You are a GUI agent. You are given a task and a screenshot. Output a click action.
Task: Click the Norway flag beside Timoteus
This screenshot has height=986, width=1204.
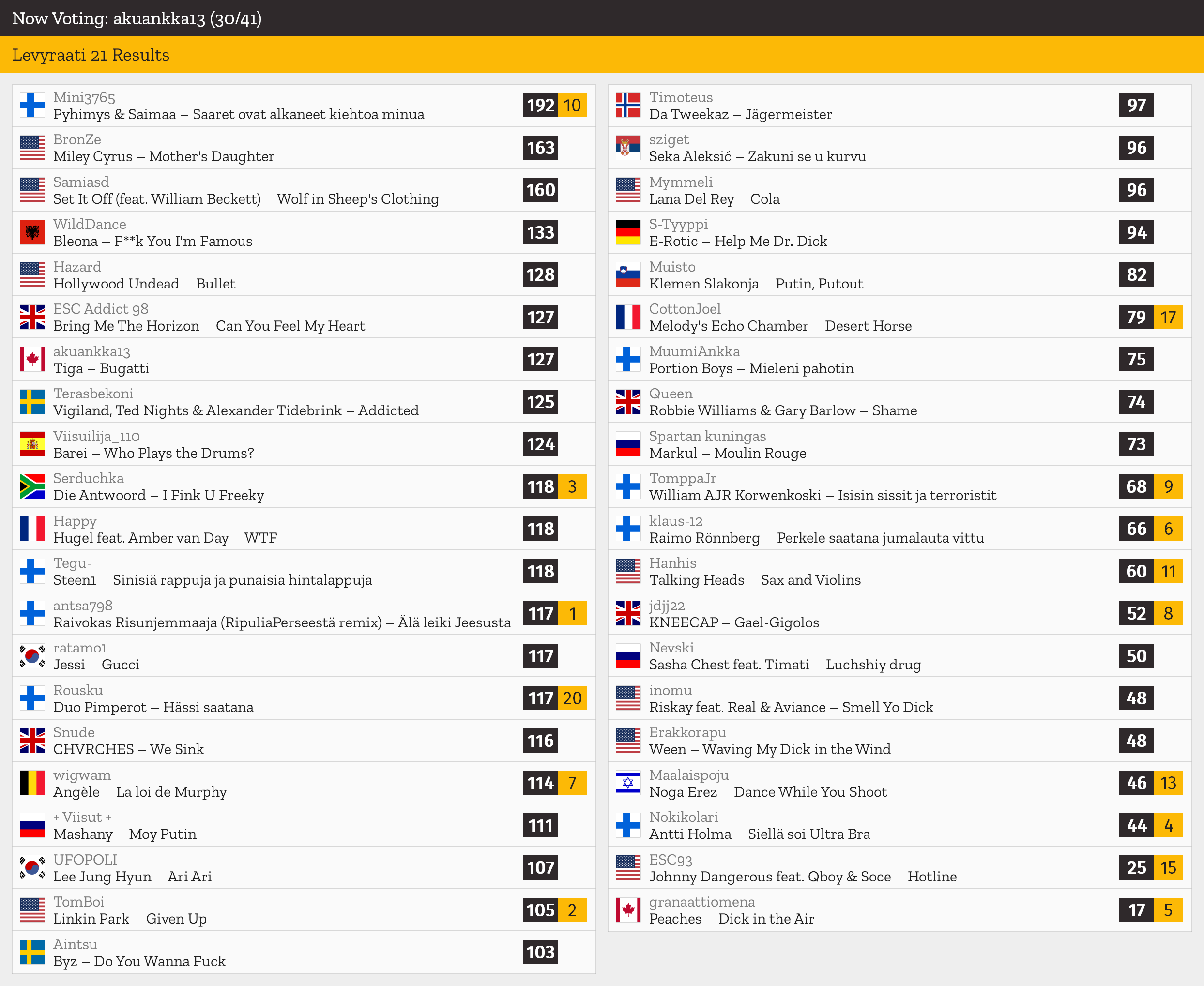628,105
